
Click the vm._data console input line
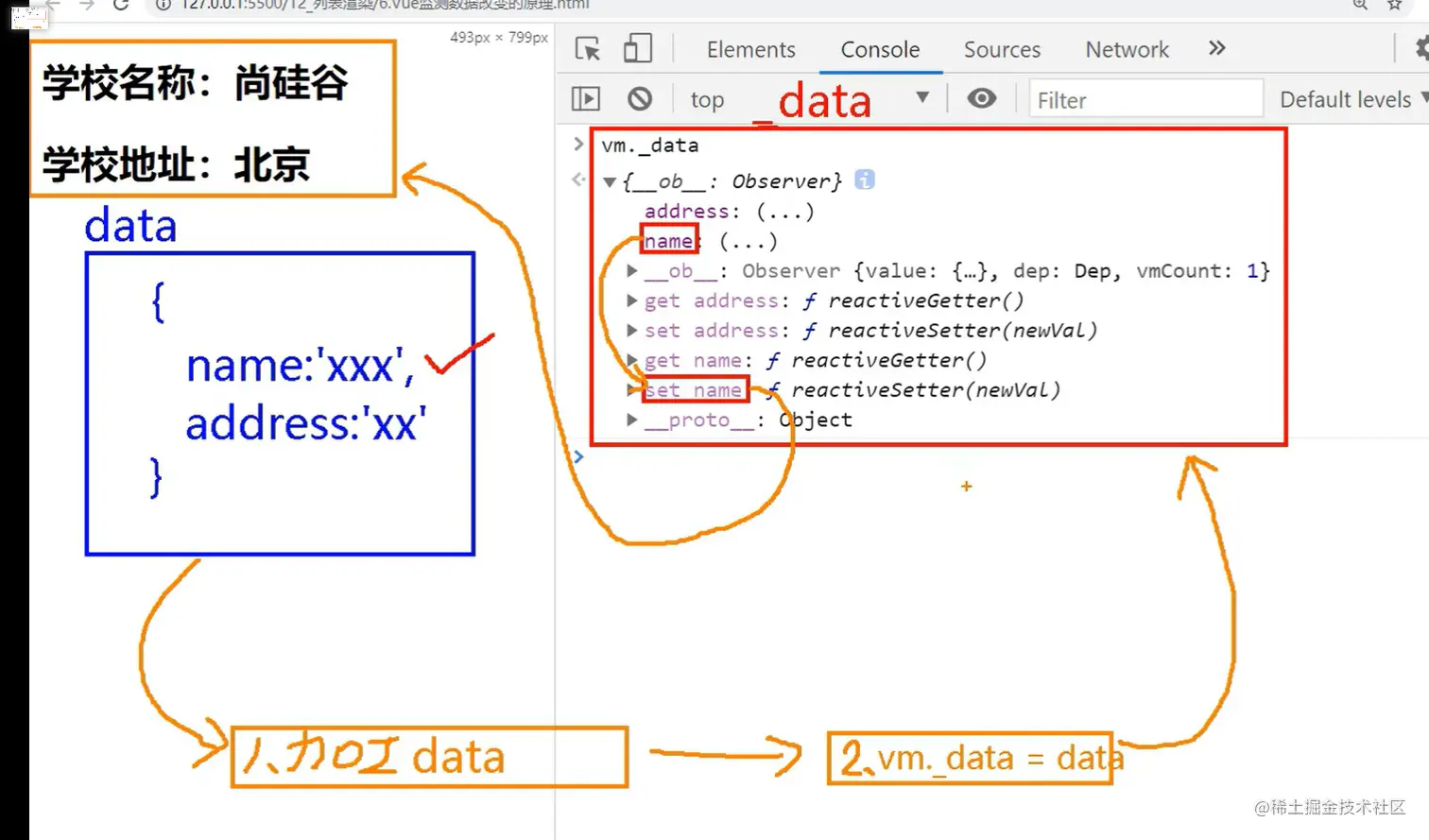(650, 146)
